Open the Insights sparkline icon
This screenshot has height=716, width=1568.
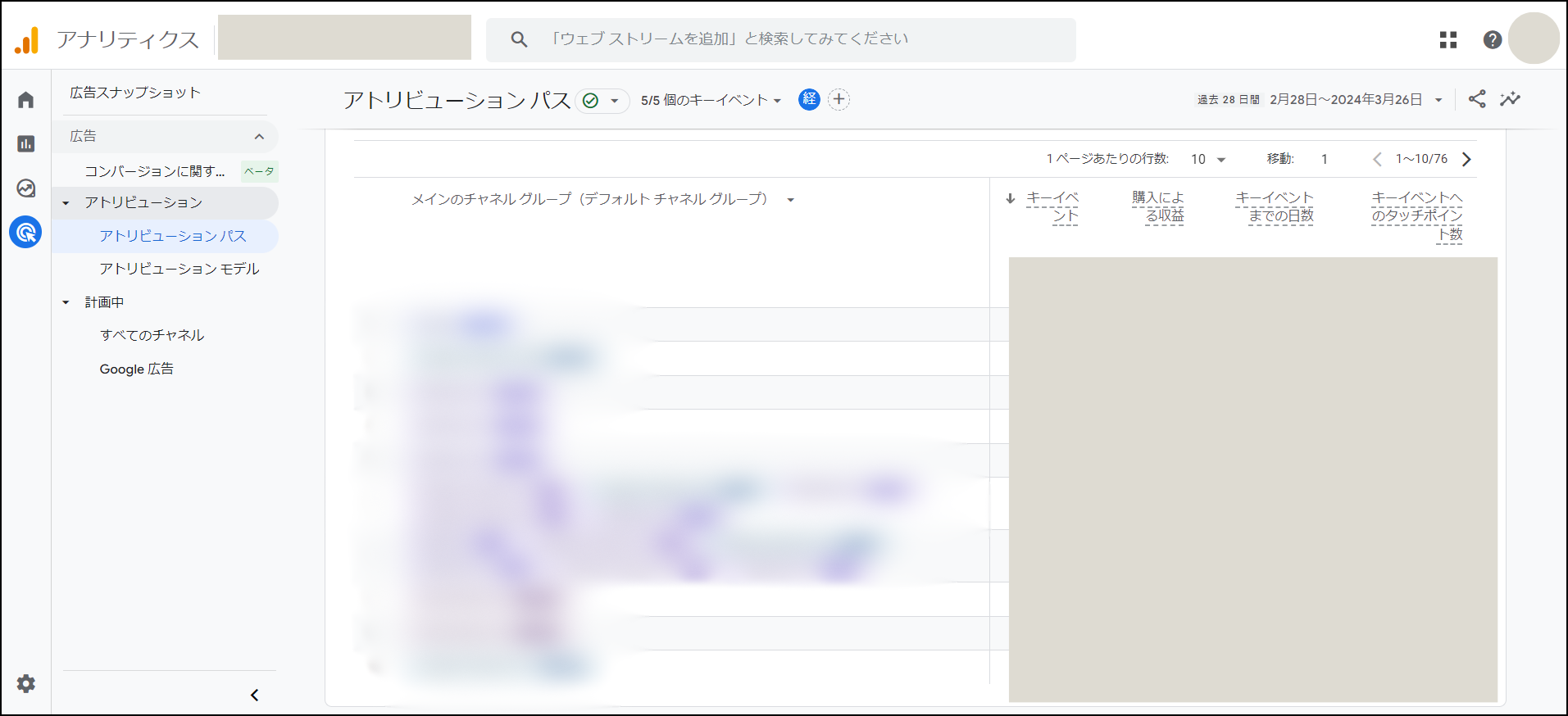[1510, 99]
